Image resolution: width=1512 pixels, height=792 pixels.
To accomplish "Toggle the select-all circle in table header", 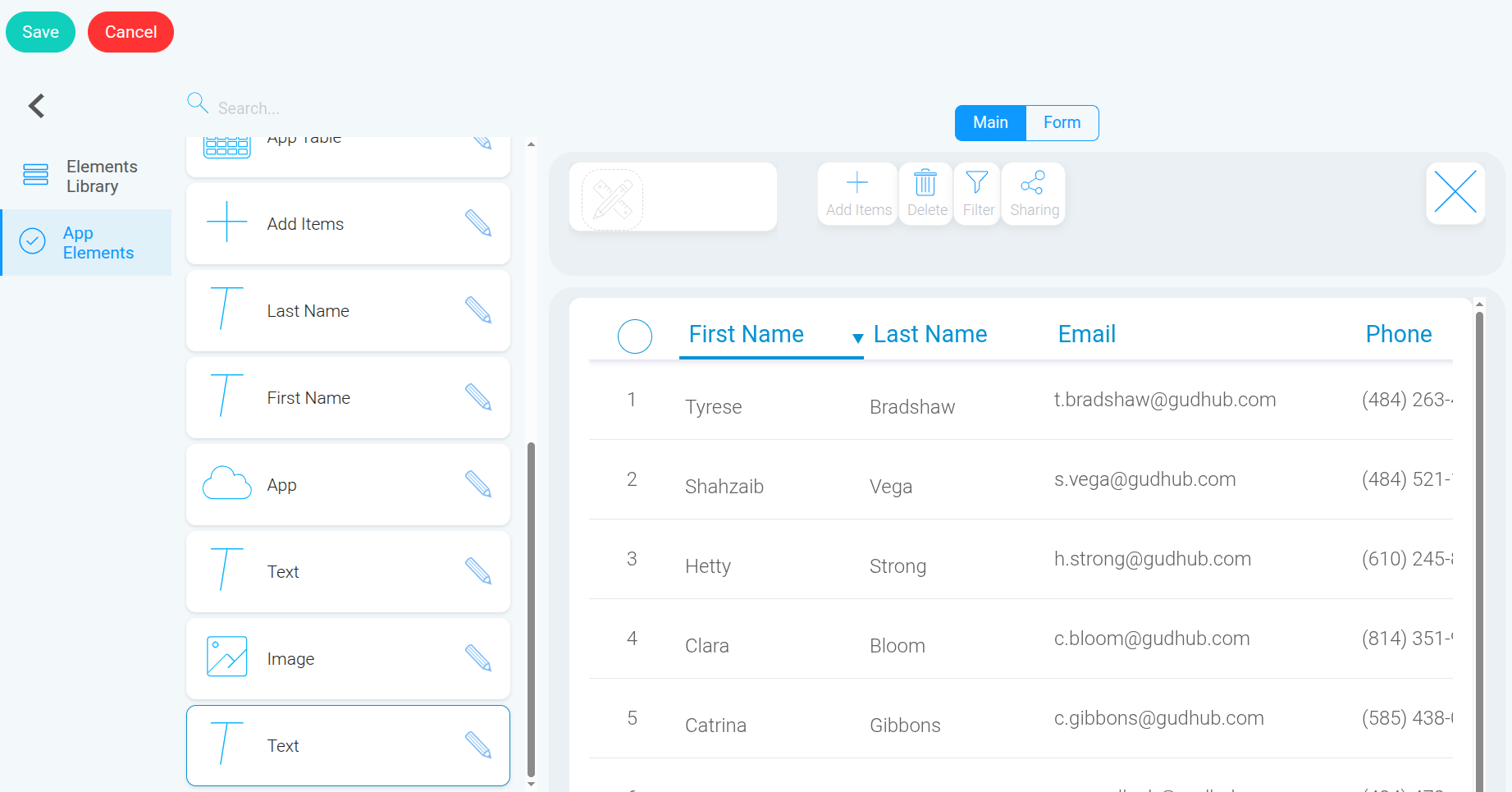I will pos(635,336).
